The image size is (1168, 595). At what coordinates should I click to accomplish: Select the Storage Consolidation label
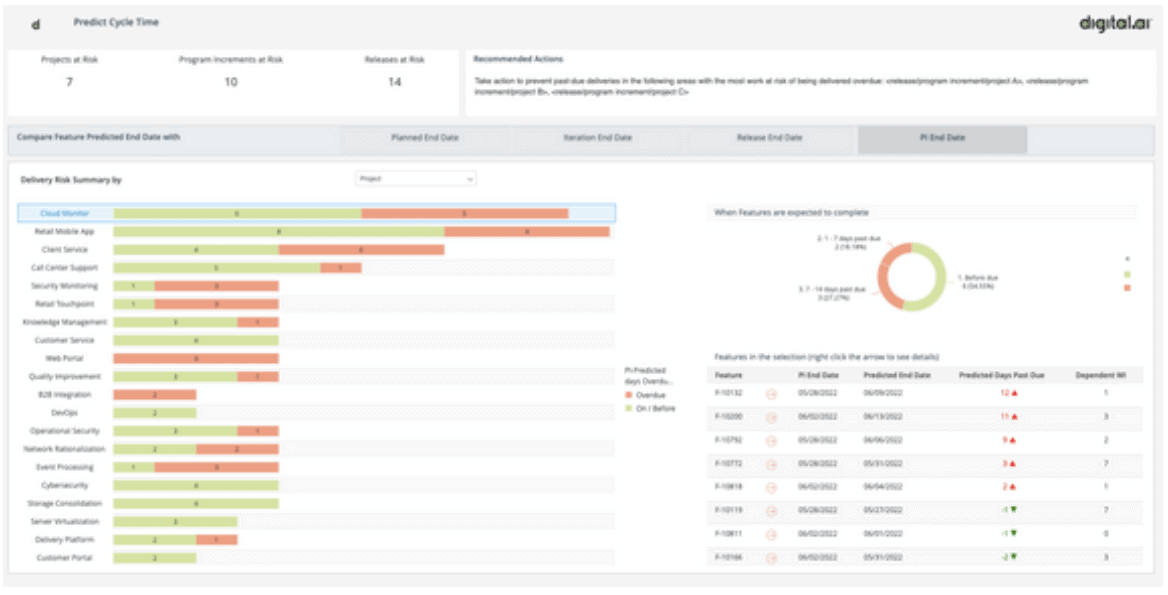coord(65,503)
